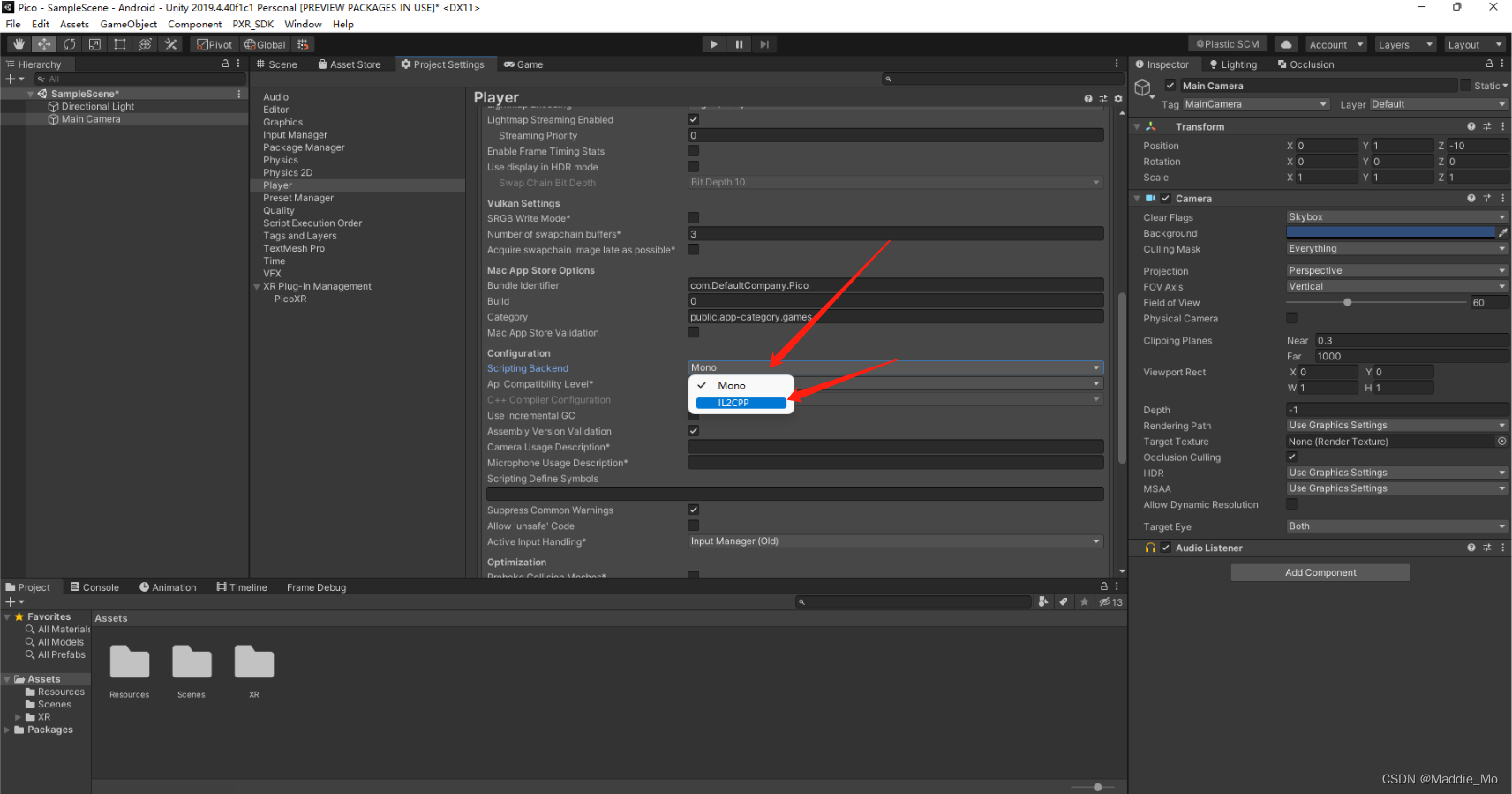Image resolution: width=1512 pixels, height=794 pixels.
Task: Open the GameObject menu
Action: [129, 24]
